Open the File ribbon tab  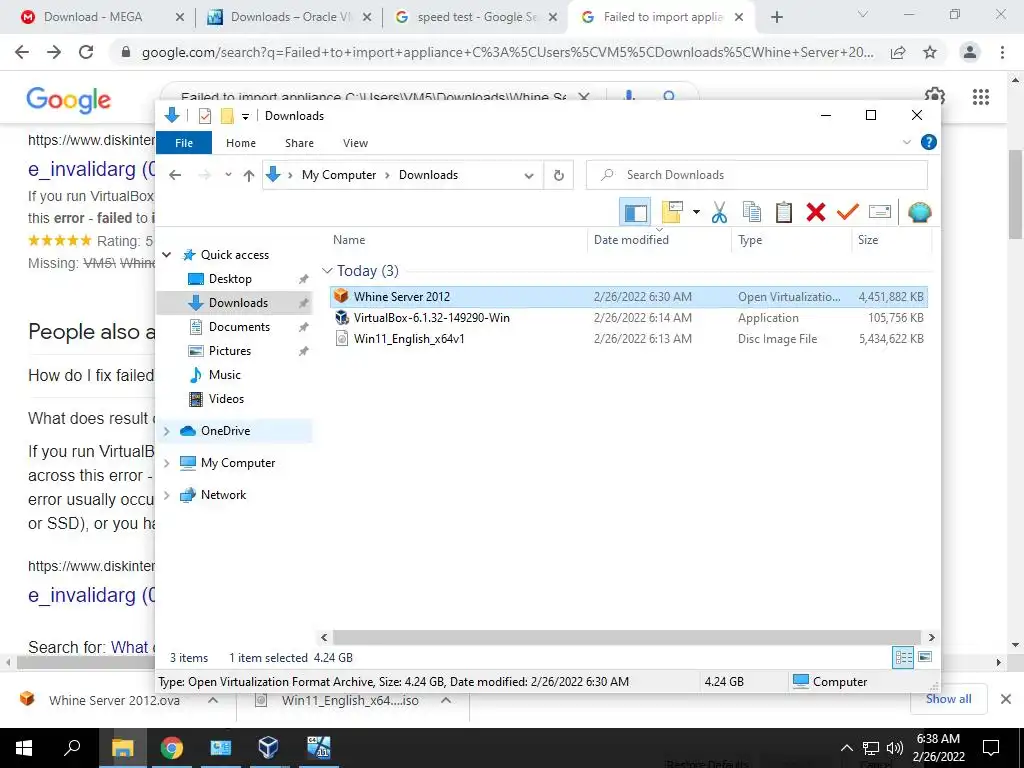184,143
